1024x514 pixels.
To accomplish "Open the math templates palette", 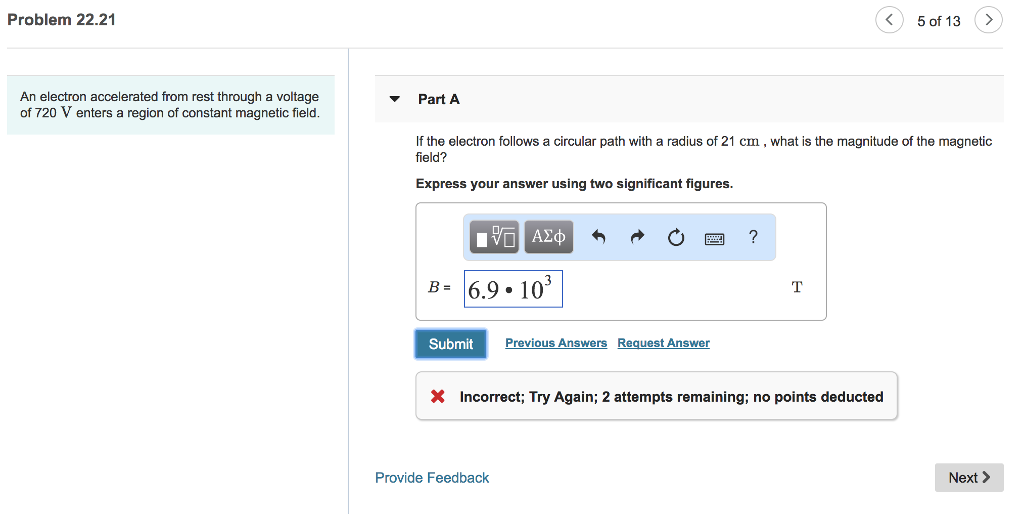I will coord(496,237).
